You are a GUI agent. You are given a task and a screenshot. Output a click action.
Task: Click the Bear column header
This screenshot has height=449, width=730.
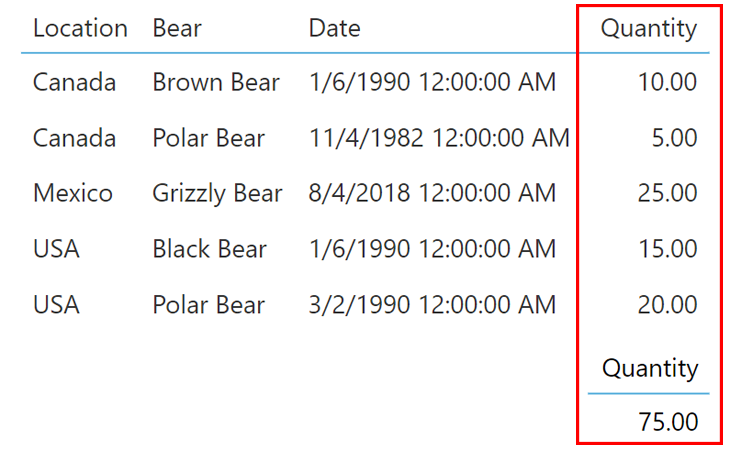pos(177,28)
